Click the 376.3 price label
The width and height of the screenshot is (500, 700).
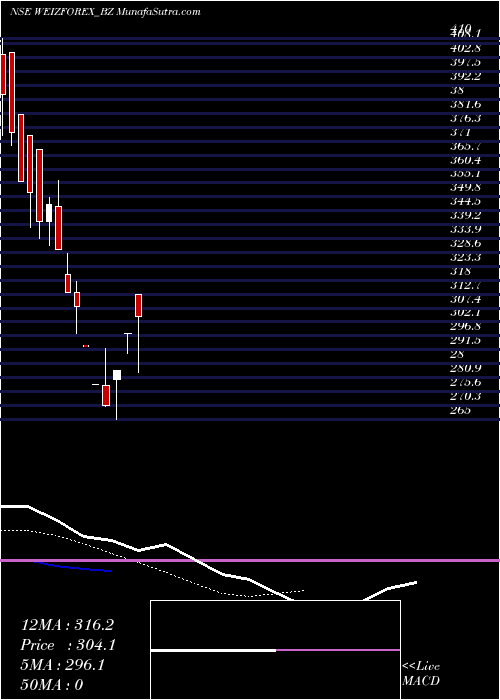point(465,118)
